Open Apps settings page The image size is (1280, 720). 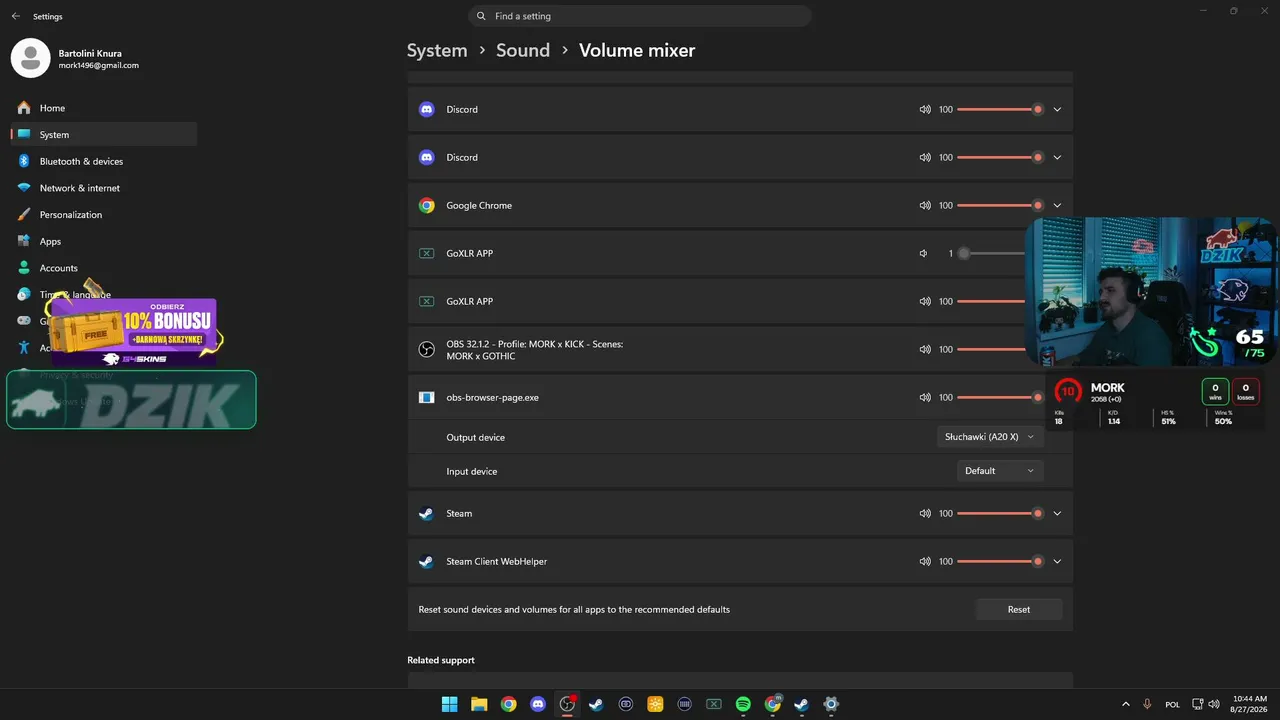(104, 241)
